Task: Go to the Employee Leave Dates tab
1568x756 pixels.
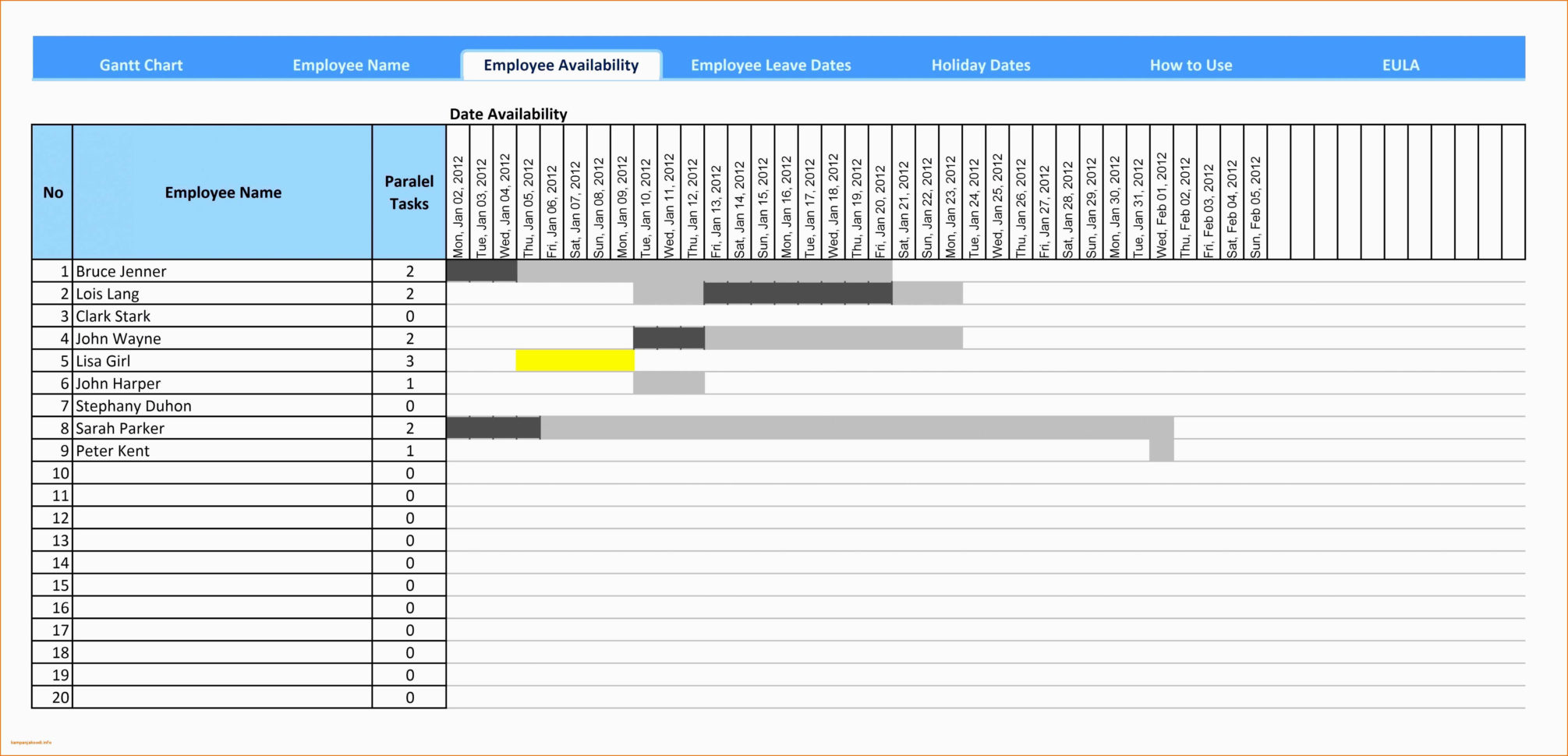Action: [x=771, y=65]
